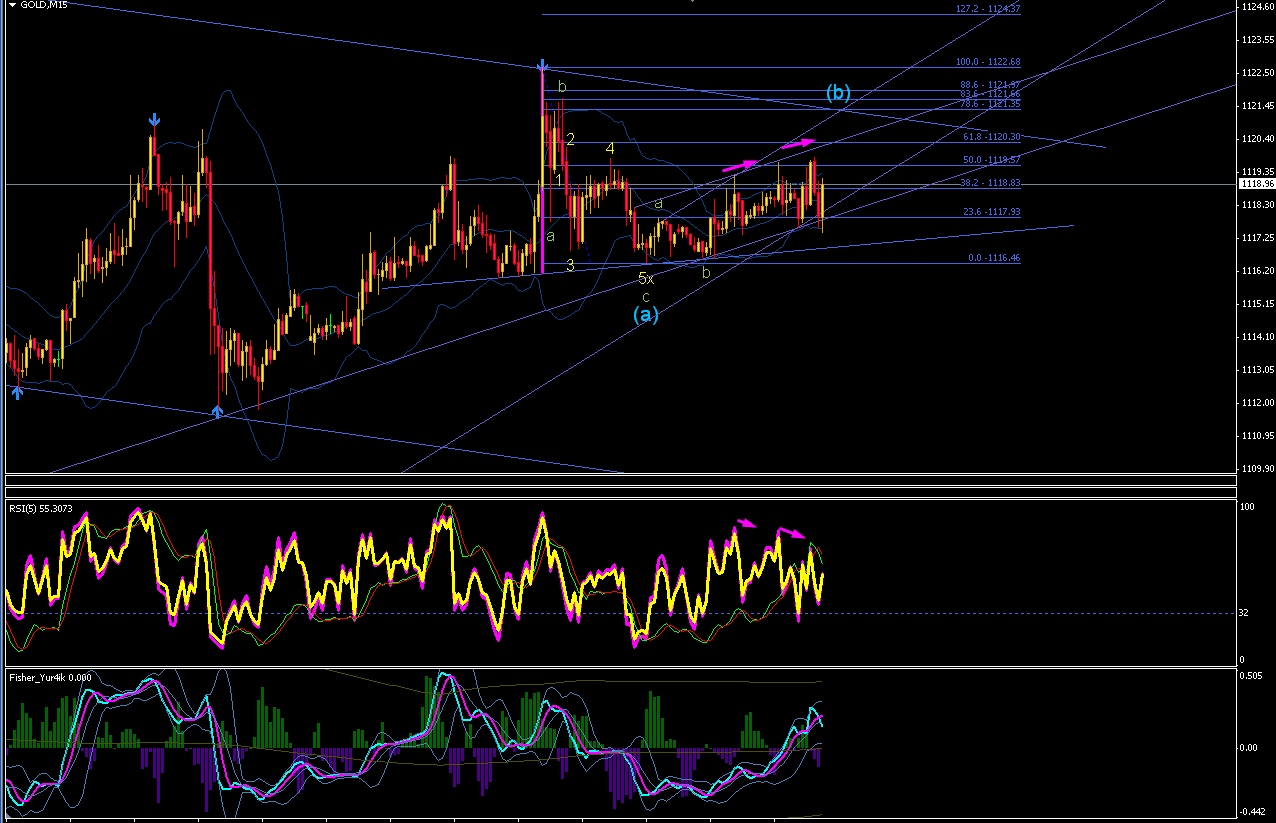Viewport: 1276px width, 823px height.
Task: Select the blue down arrow above the first left peak
Action: coord(154,119)
